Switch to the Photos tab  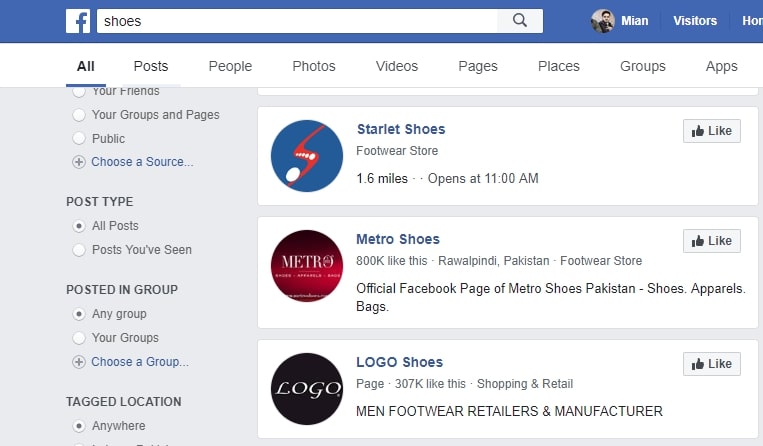[314, 66]
